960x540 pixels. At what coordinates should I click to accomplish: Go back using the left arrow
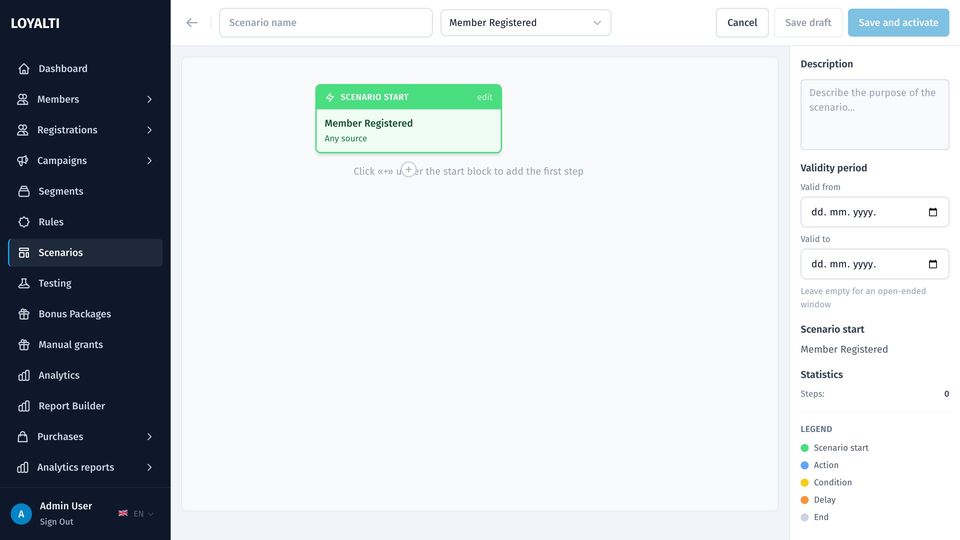coord(192,23)
